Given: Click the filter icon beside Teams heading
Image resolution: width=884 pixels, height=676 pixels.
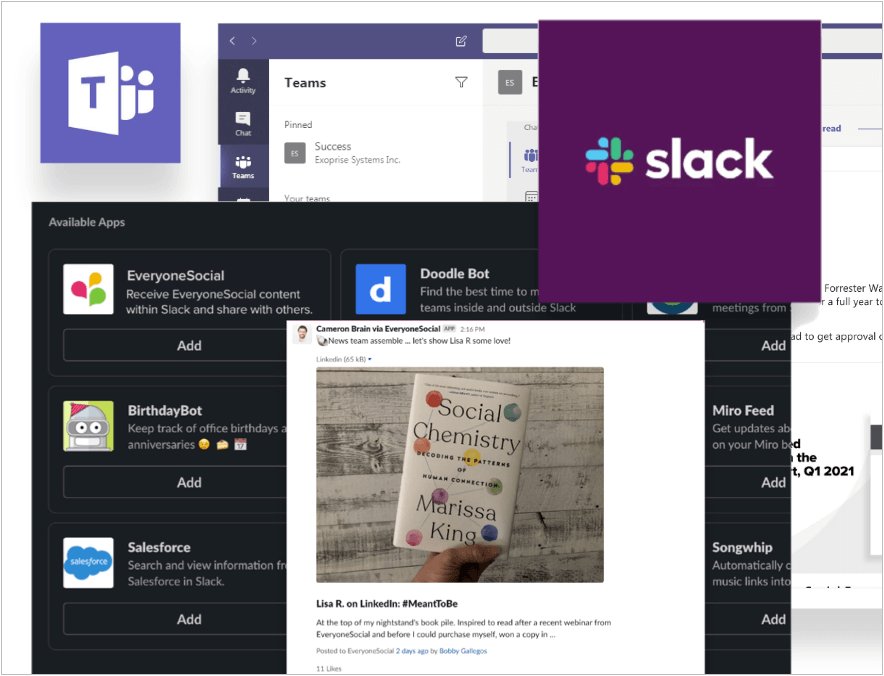Looking at the screenshot, I should point(461,82).
